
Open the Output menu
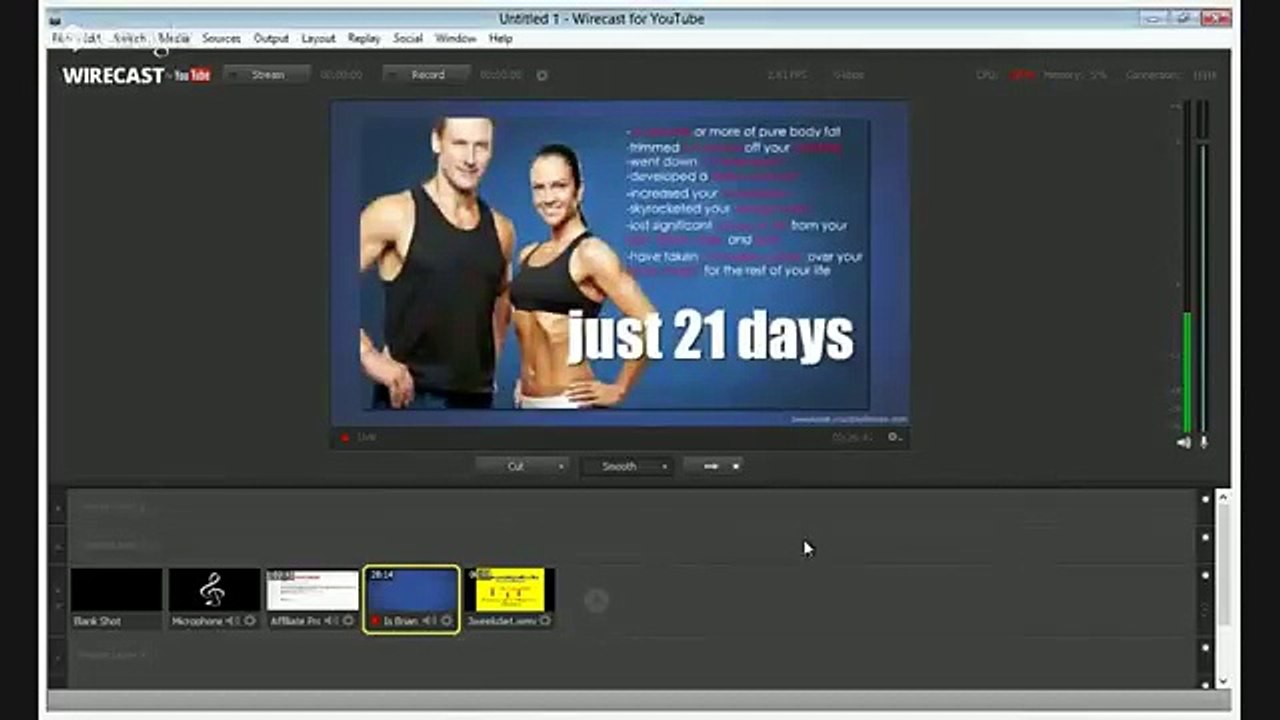tap(271, 38)
